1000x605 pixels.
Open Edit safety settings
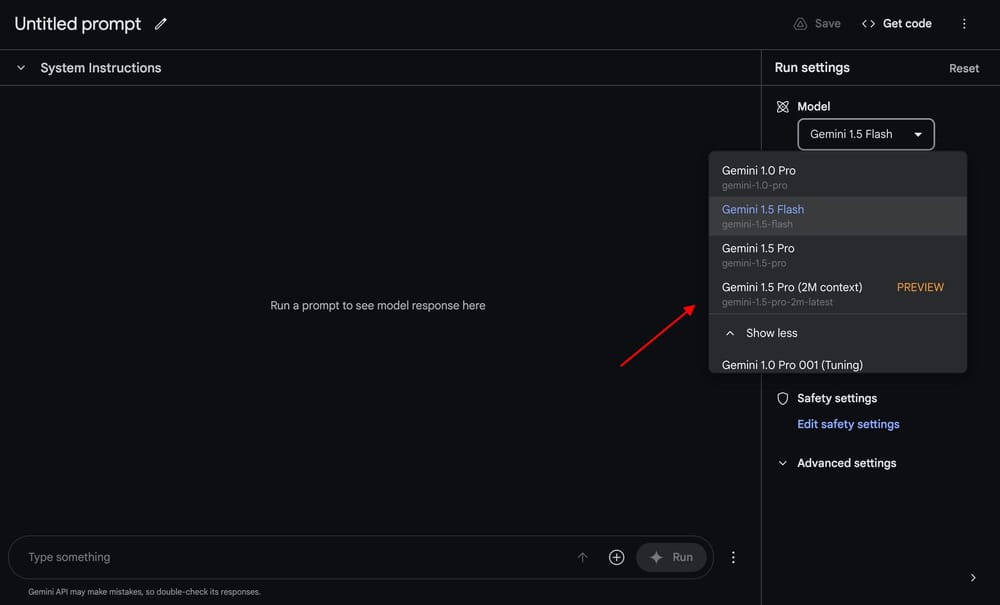coord(848,424)
